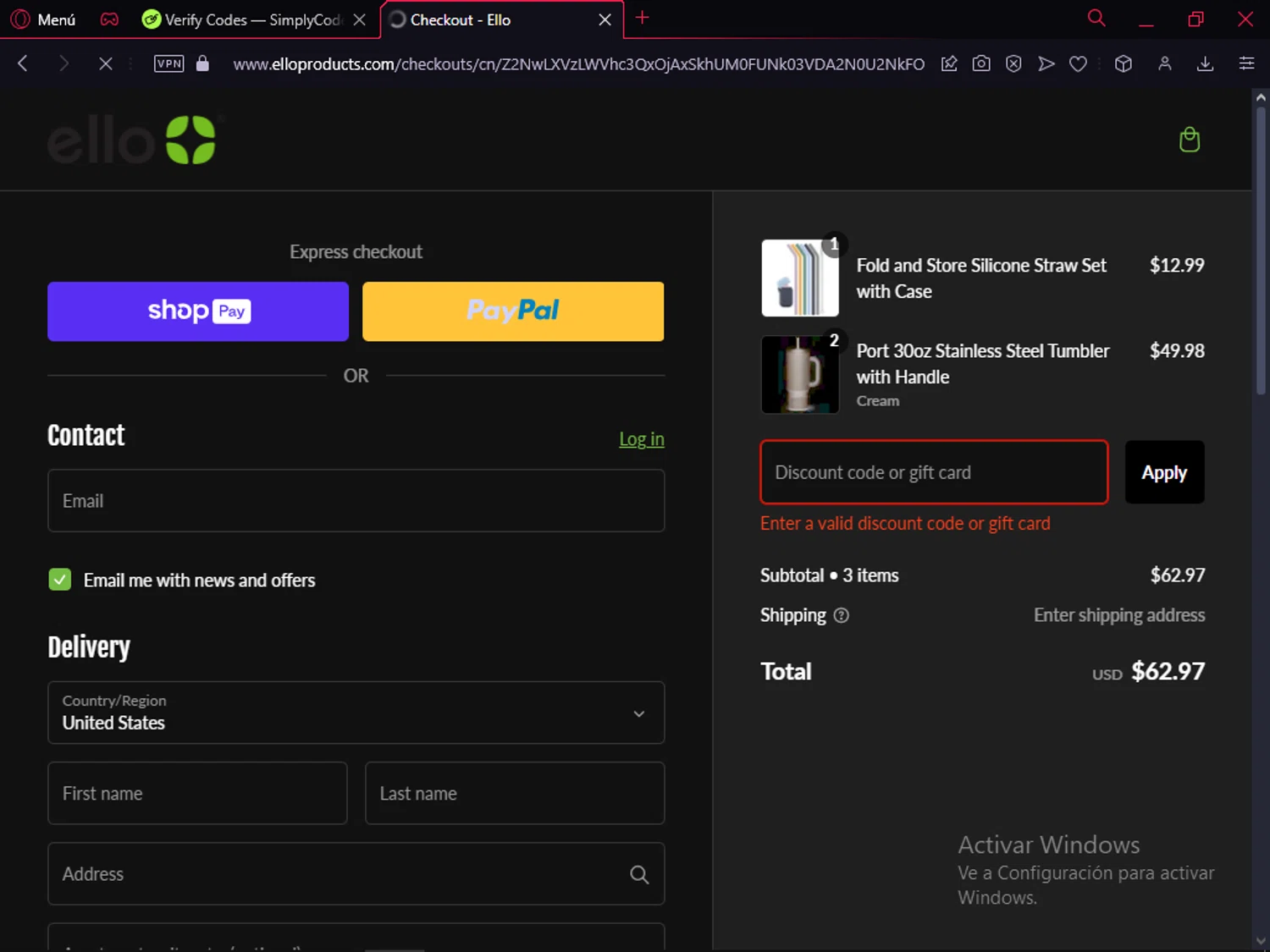This screenshot has width=1270, height=952.
Task: Click the elloproducts.com address bar URL
Action: pos(578,64)
